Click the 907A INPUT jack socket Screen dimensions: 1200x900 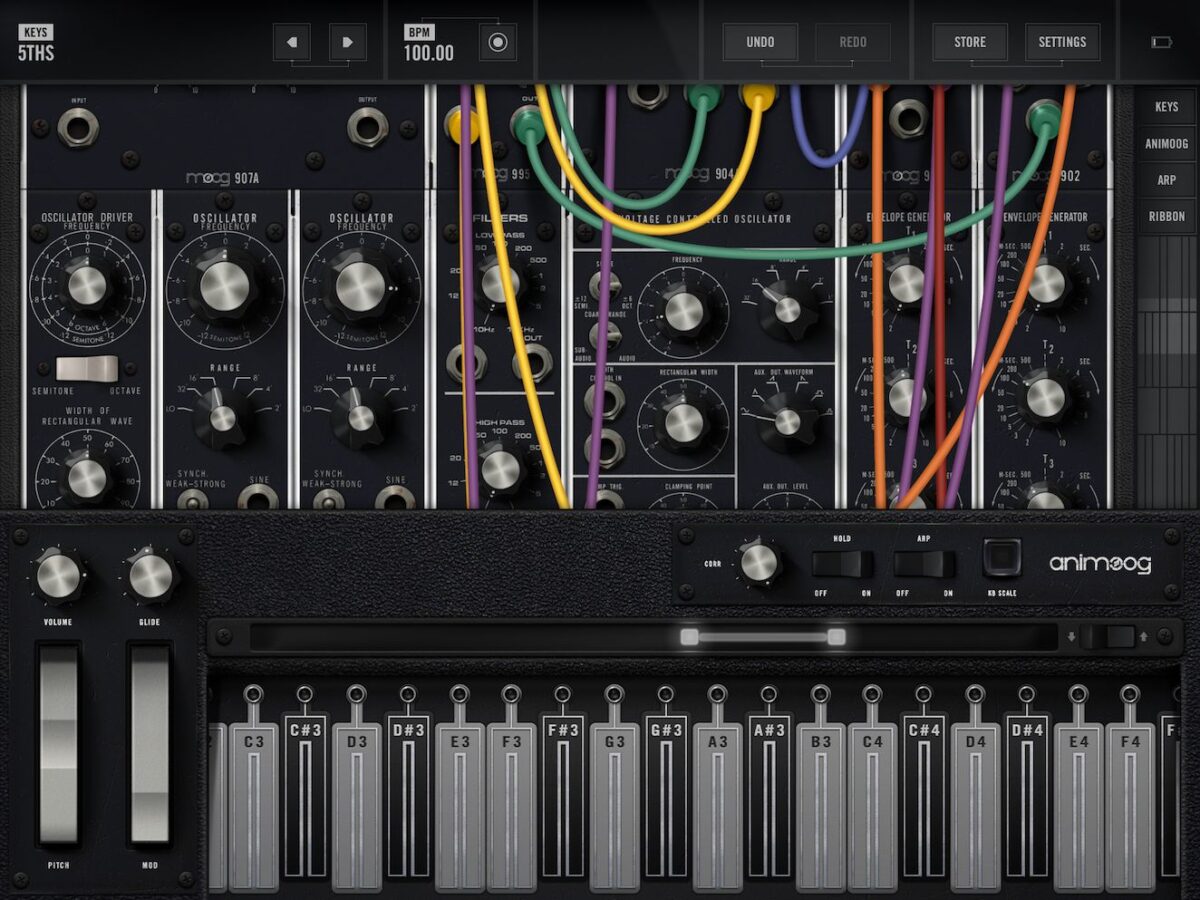78,127
